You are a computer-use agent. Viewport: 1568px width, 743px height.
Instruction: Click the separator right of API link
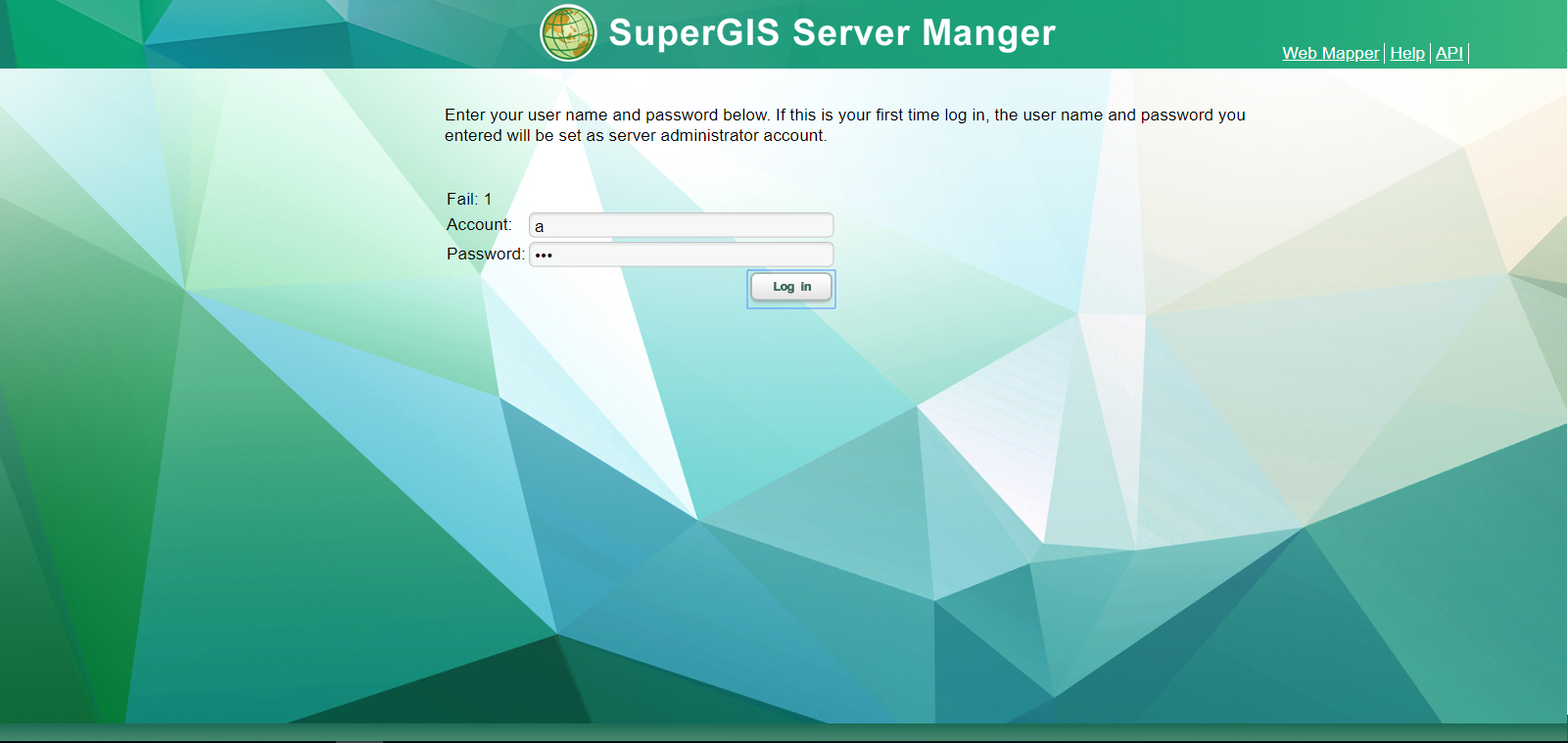1468,54
